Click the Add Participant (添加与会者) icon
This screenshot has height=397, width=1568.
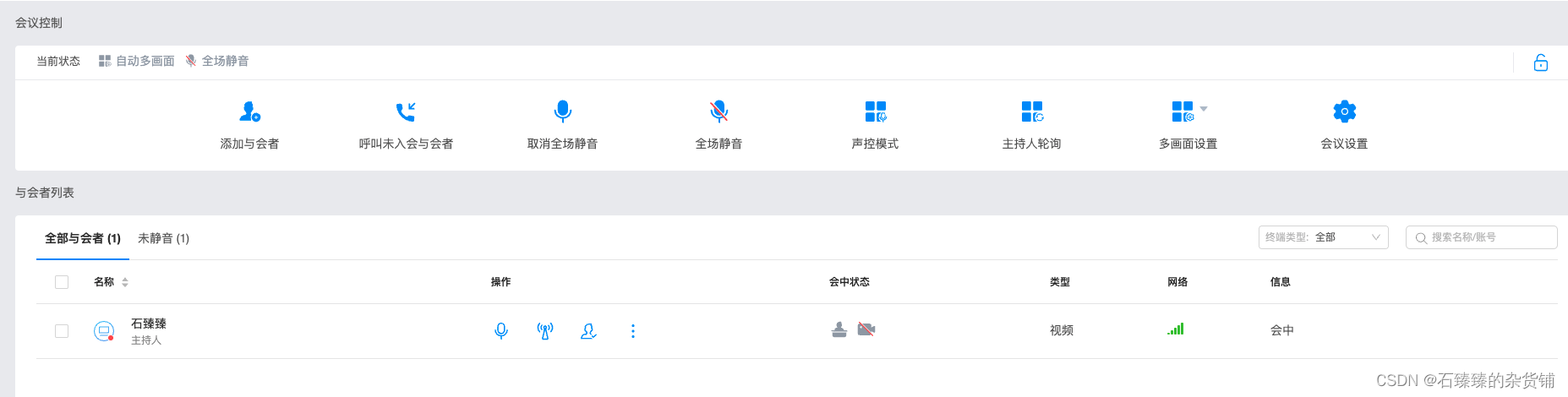[x=250, y=111]
